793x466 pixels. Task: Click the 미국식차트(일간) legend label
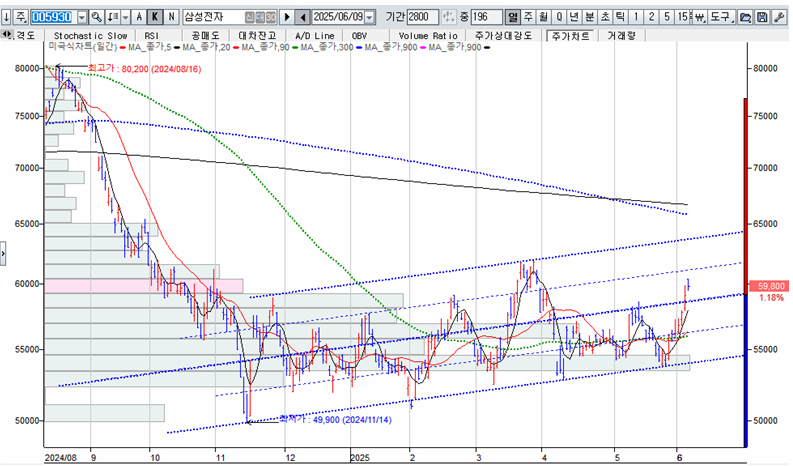point(82,47)
